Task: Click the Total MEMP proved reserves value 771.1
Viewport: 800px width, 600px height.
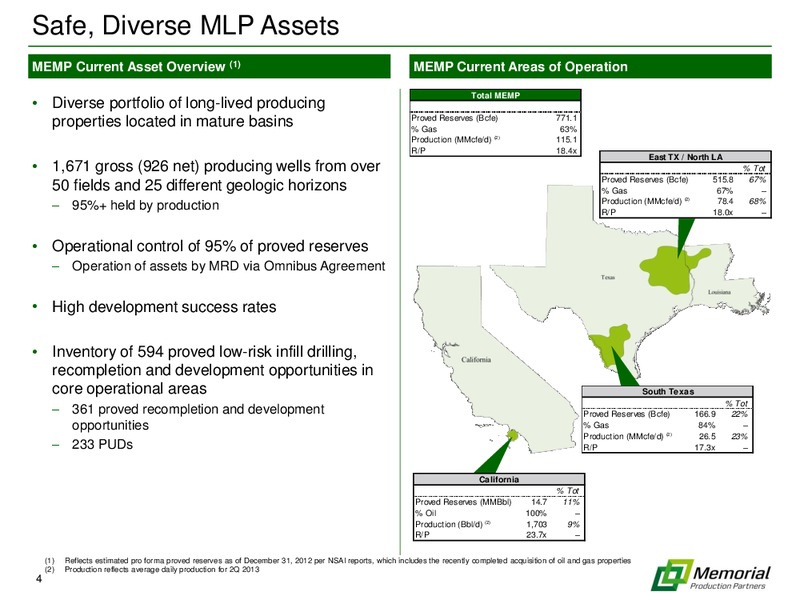Action: pyautogui.click(x=566, y=118)
